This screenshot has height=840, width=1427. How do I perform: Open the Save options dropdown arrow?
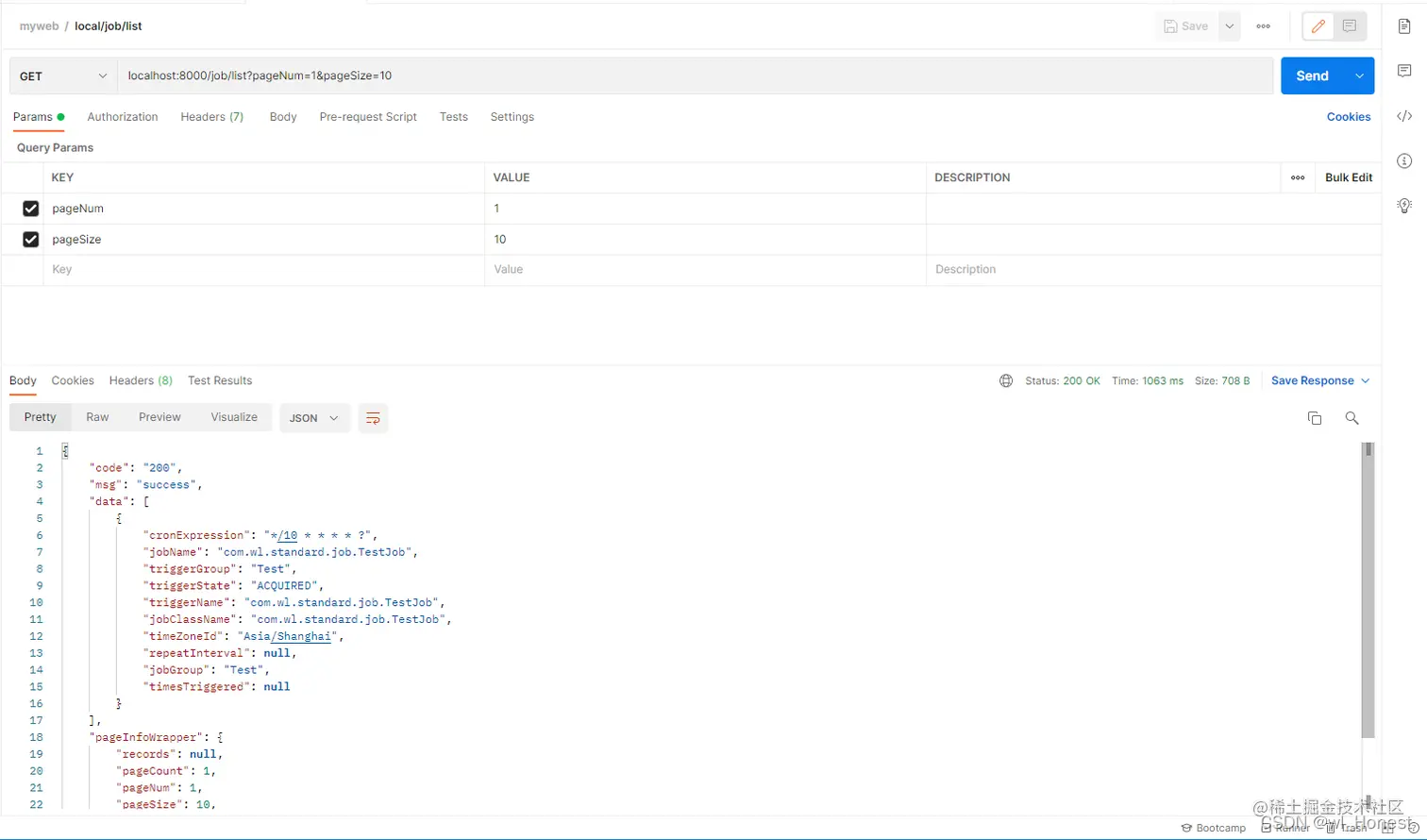point(1229,26)
